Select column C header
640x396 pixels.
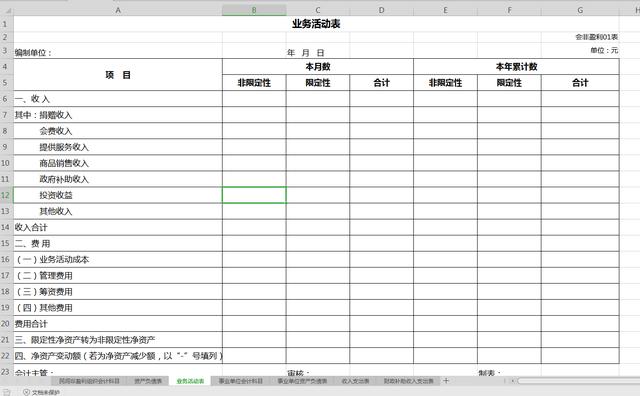click(x=318, y=10)
